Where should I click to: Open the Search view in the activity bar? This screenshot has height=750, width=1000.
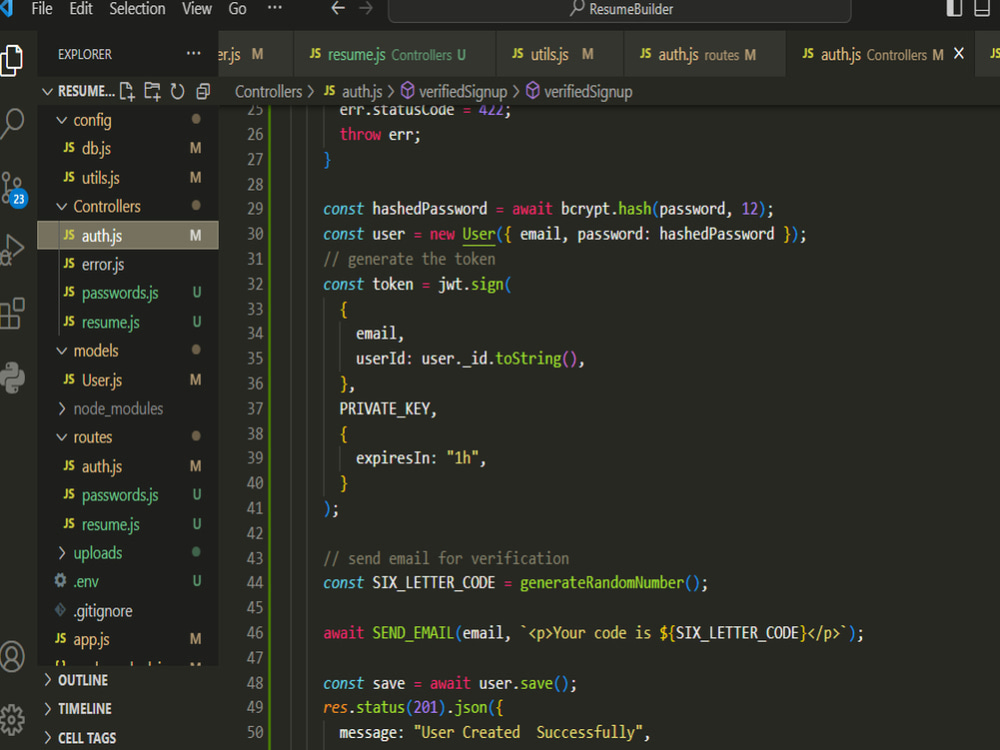16,123
